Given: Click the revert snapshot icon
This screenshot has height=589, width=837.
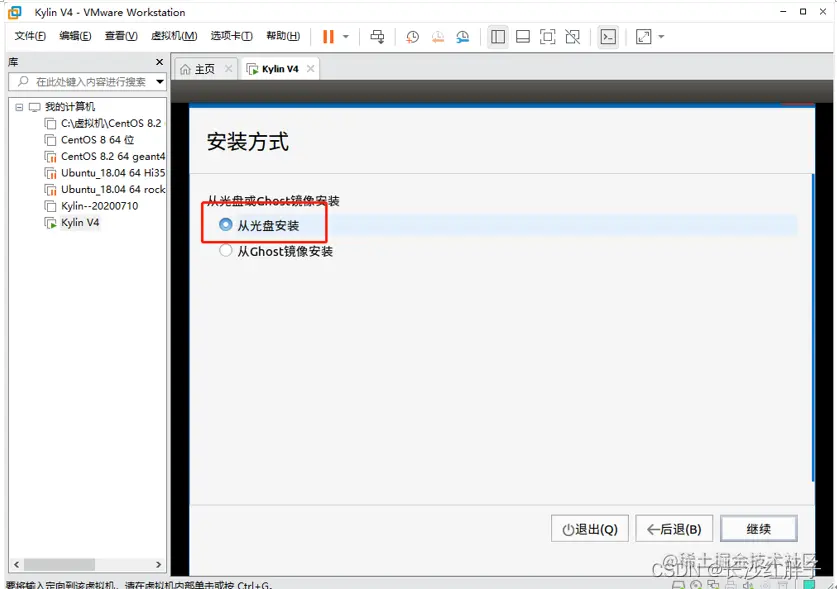Looking at the screenshot, I should coord(438,37).
